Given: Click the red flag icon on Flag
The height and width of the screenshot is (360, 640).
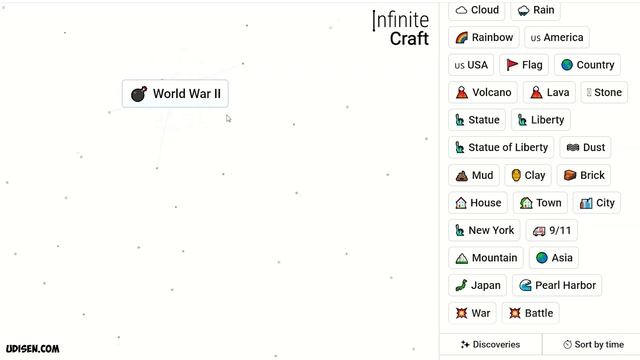Looking at the screenshot, I should (x=512, y=65).
